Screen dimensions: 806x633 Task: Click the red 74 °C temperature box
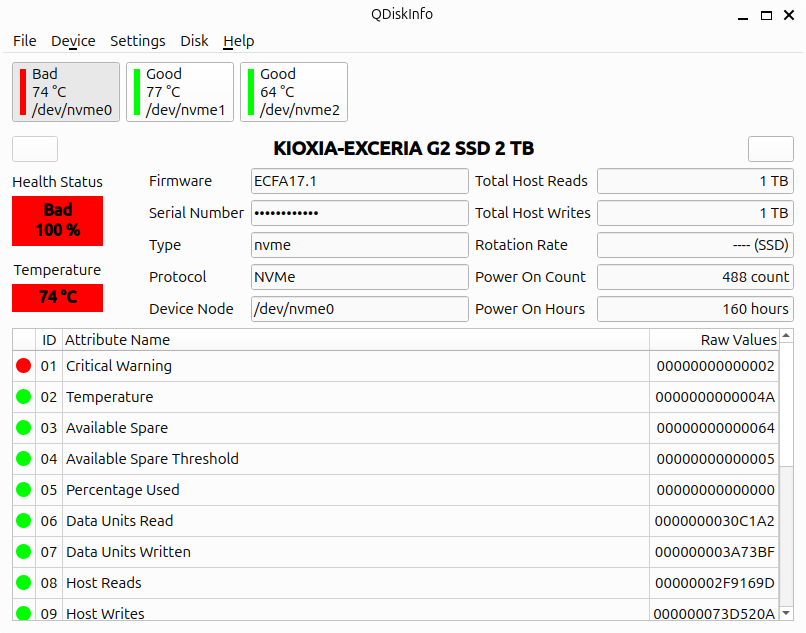click(x=58, y=298)
